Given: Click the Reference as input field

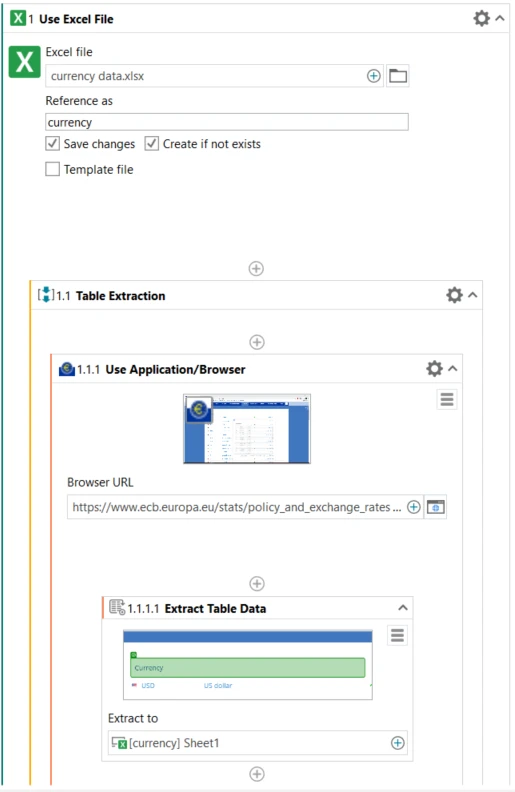Looking at the screenshot, I should [227, 122].
